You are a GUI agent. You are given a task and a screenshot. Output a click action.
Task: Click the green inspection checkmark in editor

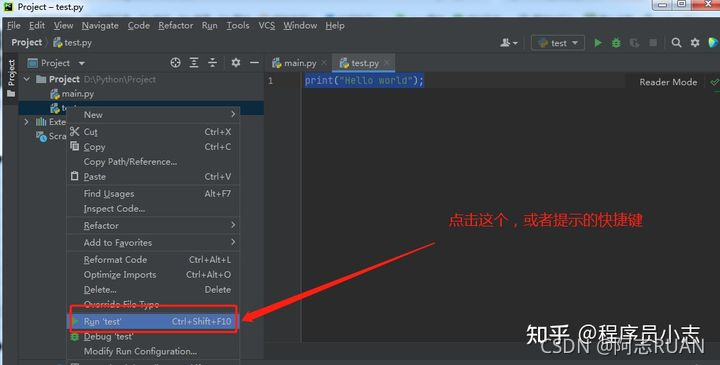coord(714,82)
